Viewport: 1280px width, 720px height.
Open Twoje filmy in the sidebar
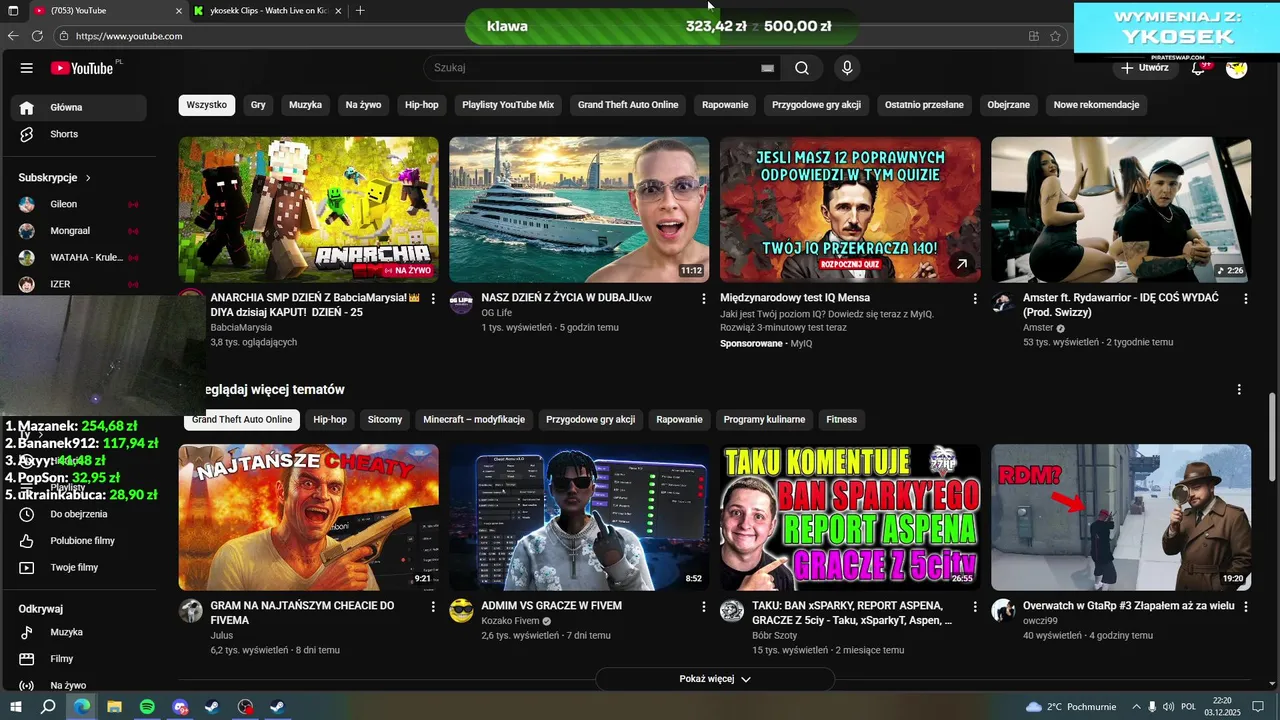(x=78, y=567)
